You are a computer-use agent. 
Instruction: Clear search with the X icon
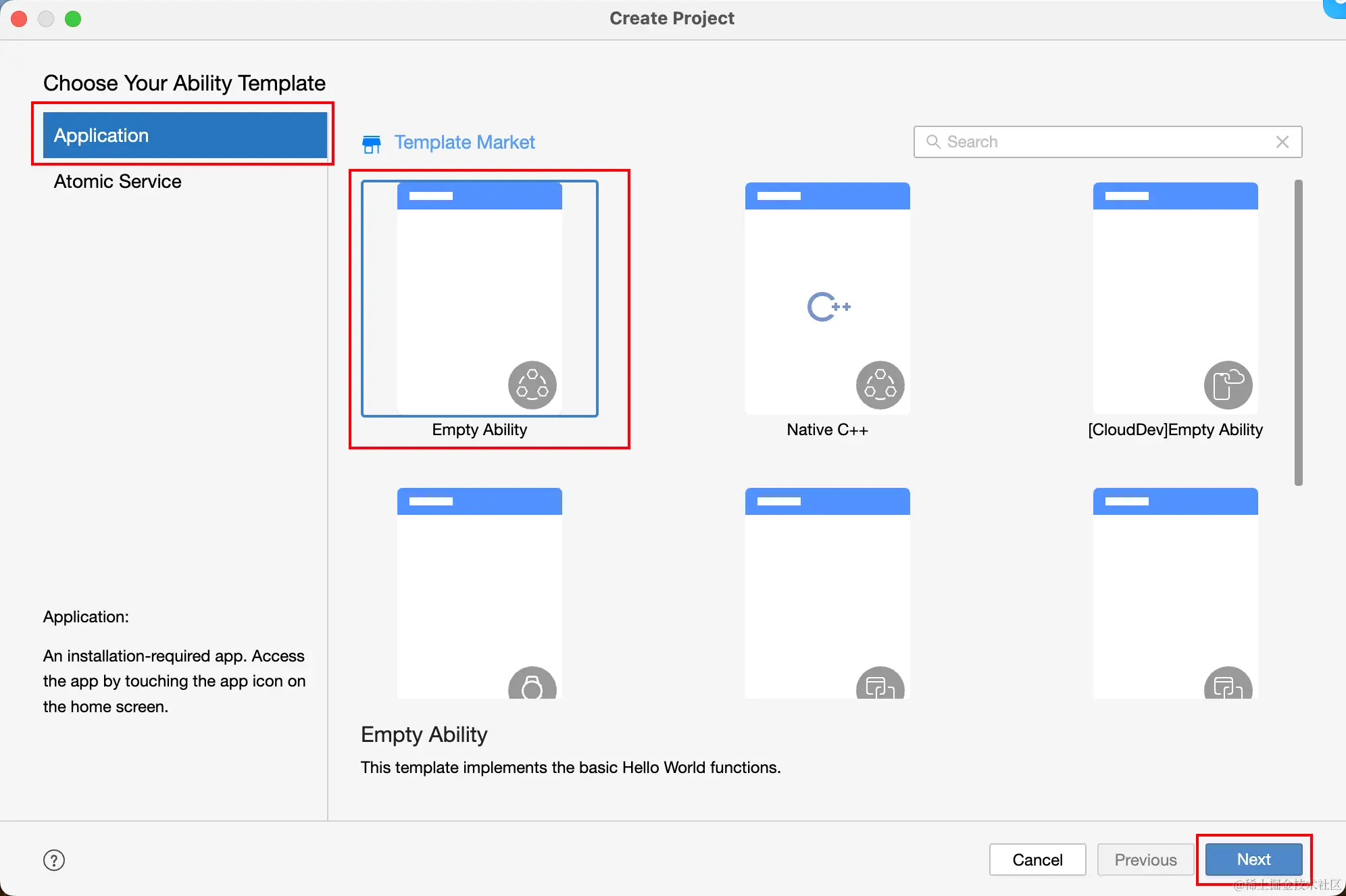coord(1282,142)
